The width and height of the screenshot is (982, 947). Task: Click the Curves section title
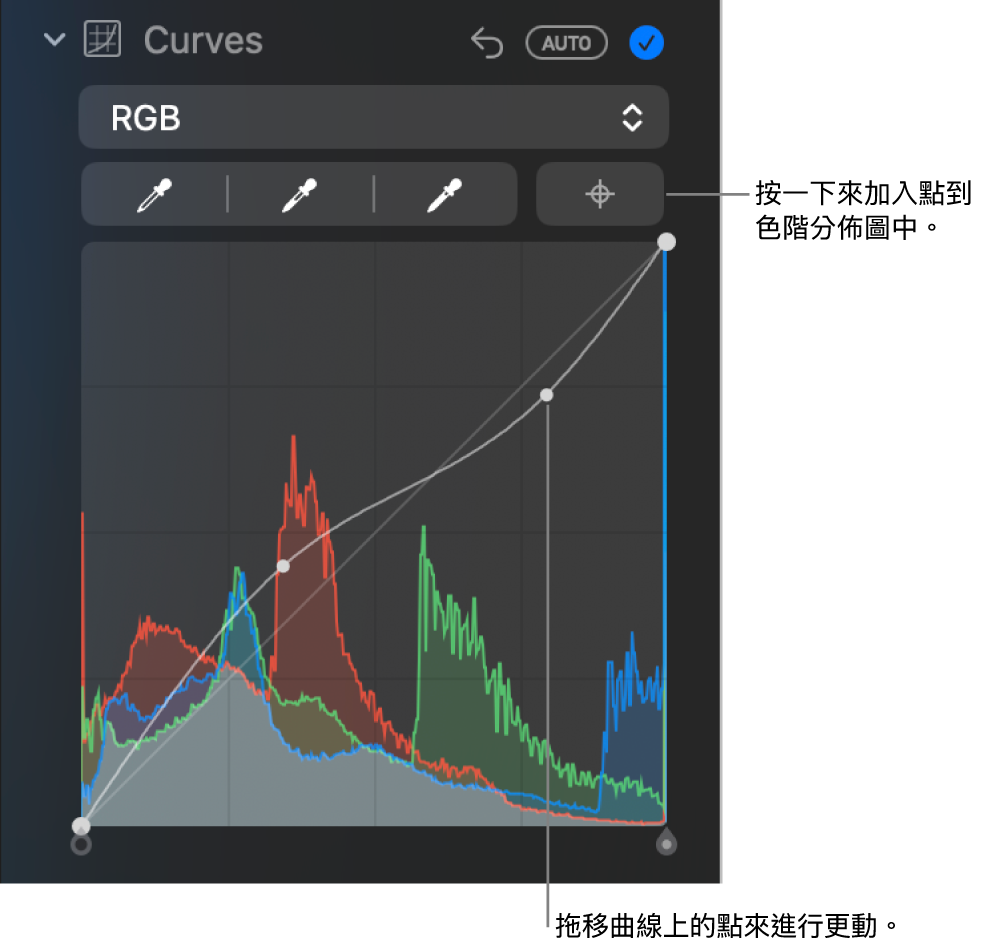[x=204, y=41]
